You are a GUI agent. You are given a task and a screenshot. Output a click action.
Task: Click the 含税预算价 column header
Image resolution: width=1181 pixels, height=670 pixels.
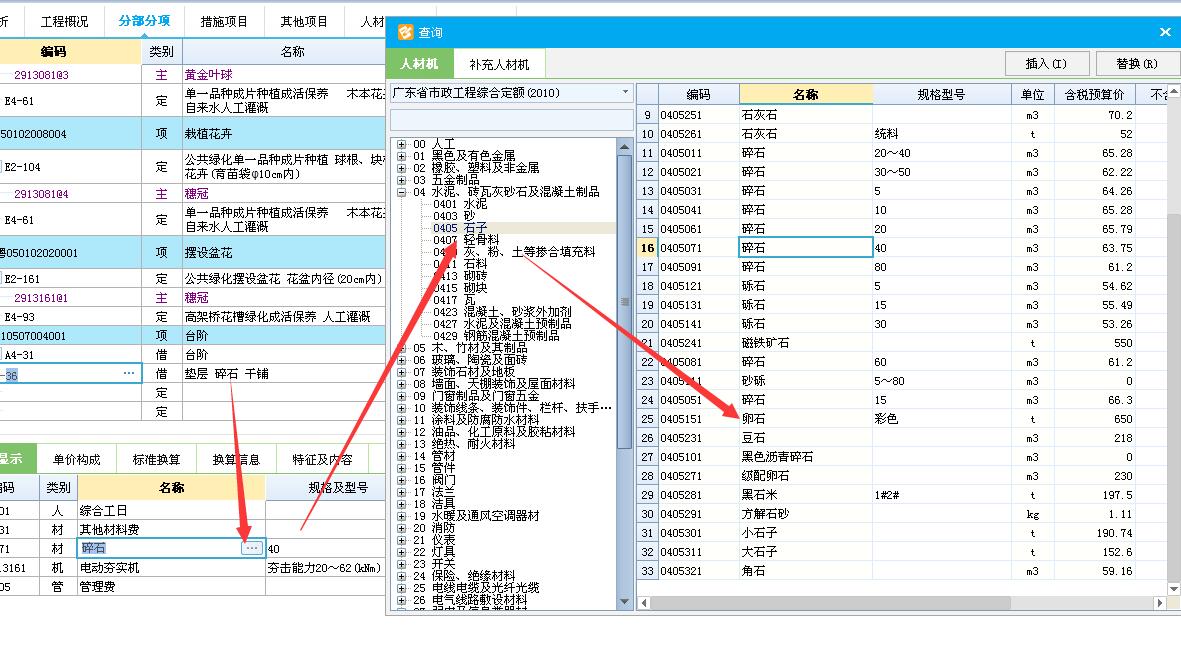coord(1094,94)
